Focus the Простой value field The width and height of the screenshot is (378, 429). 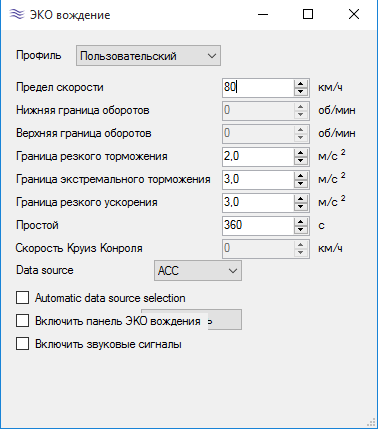click(258, 226)
